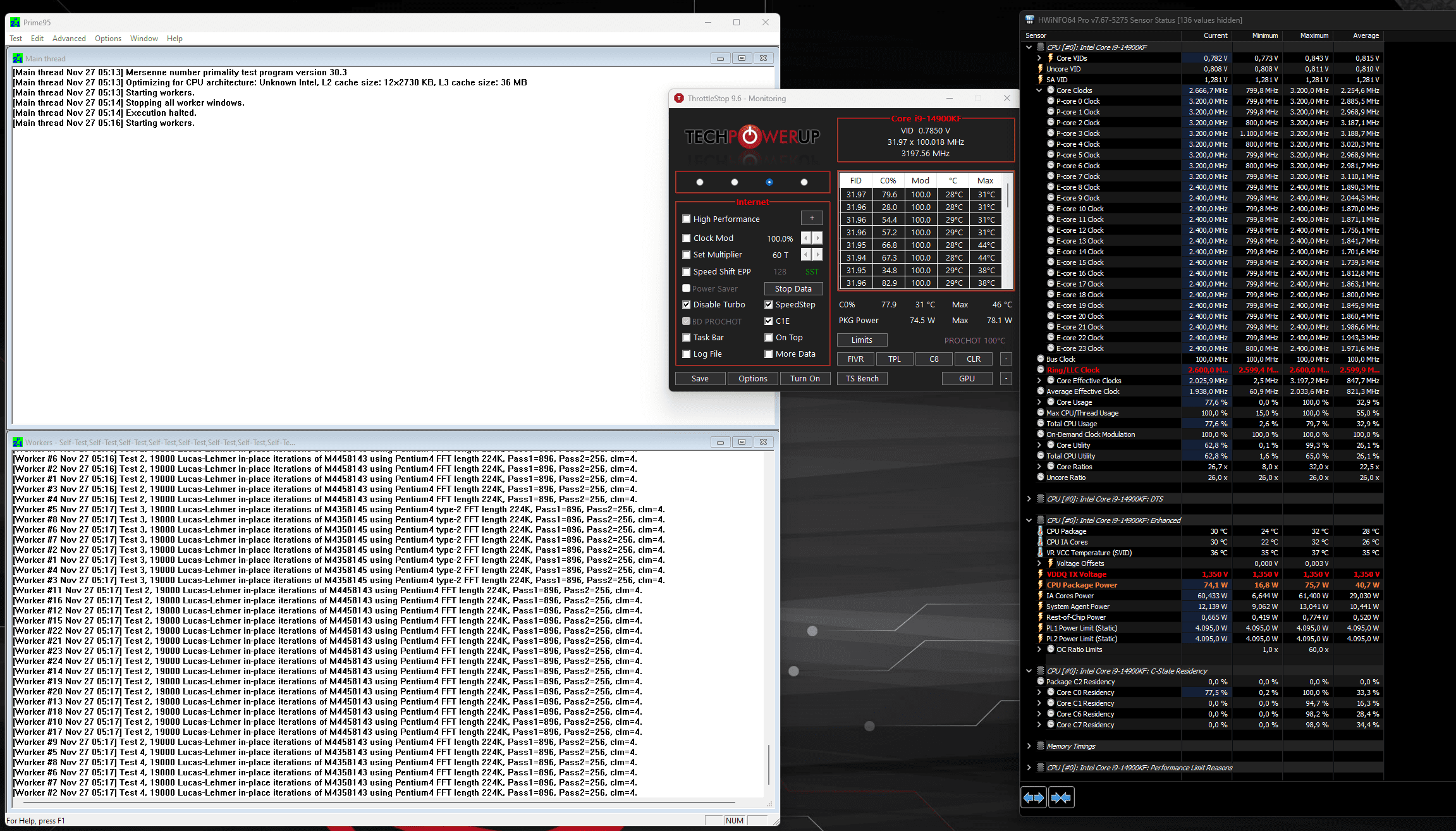The width and height of the screenshot is (1456, 831).
Task: Increase Clock Mod value with right arrow
Action: pos(817,238)
